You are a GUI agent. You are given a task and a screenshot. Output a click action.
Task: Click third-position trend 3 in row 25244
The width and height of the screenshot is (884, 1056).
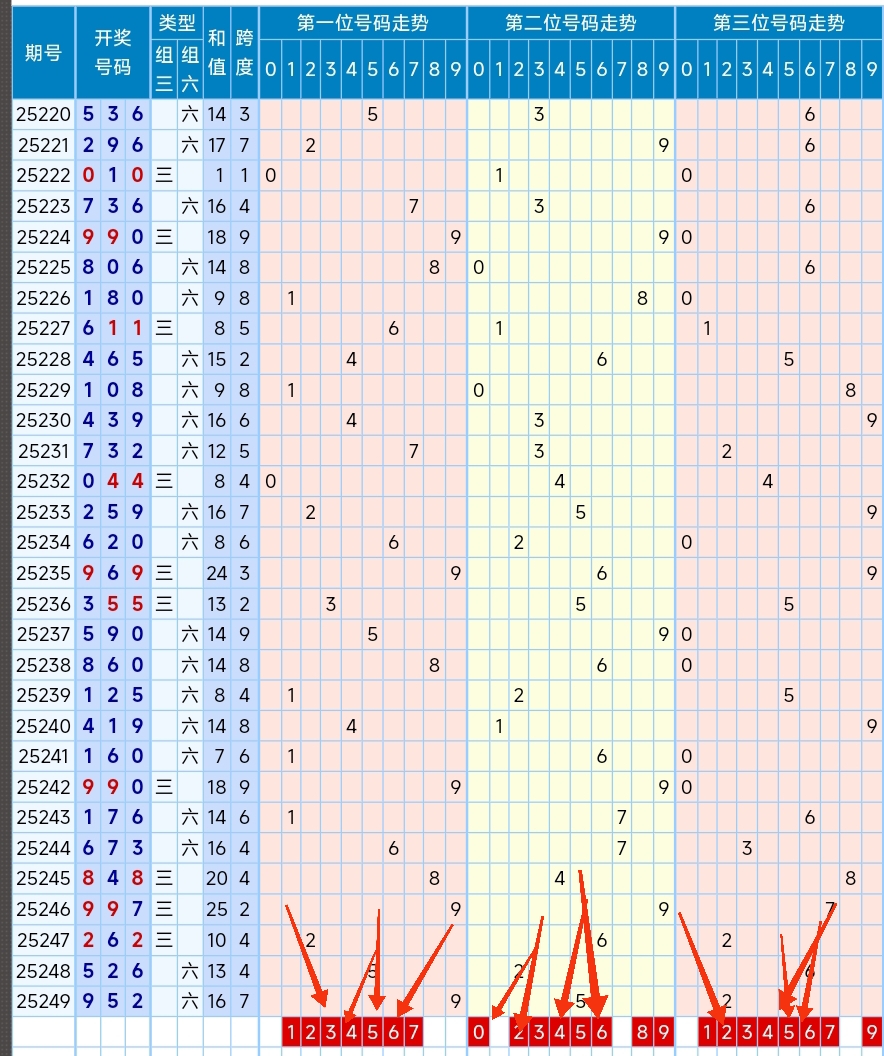coord(747,848)
